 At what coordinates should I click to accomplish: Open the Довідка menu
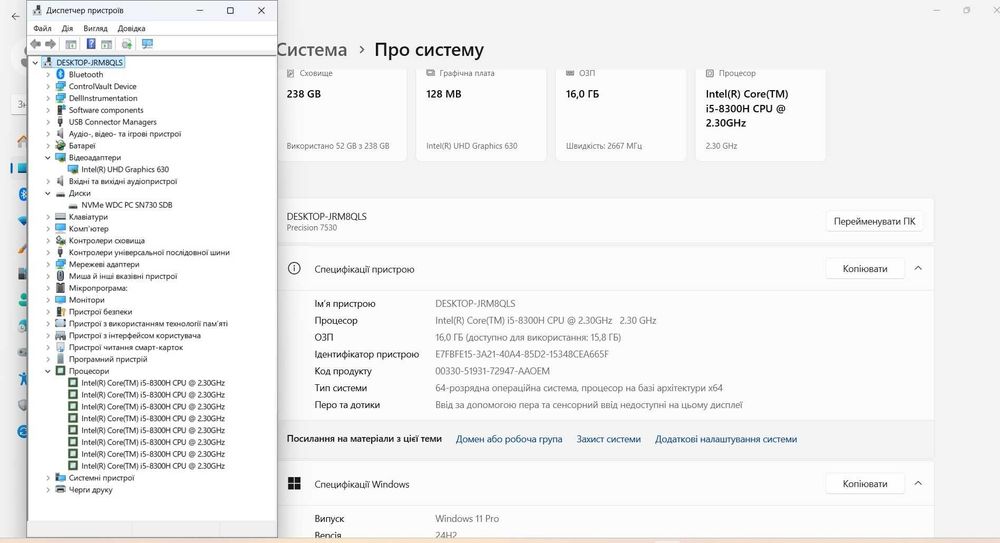coord(131,29)
